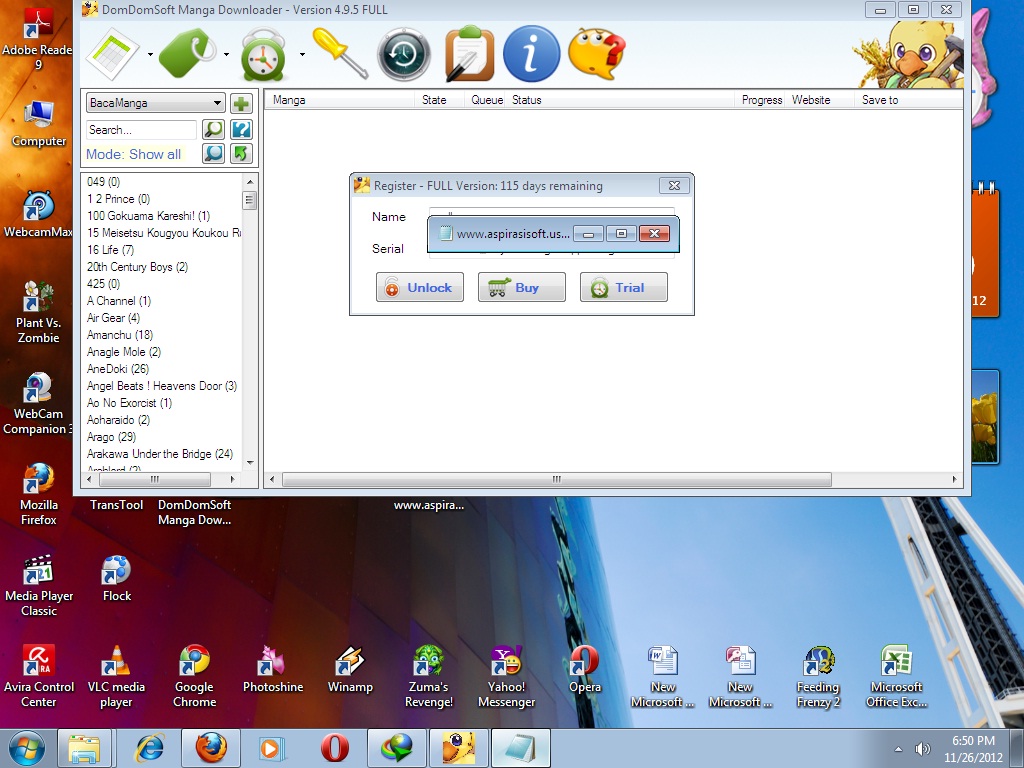Click the manga list horizontal scrollbar thumb
Screen dimensions: 1024x768
tap(155, 479)
